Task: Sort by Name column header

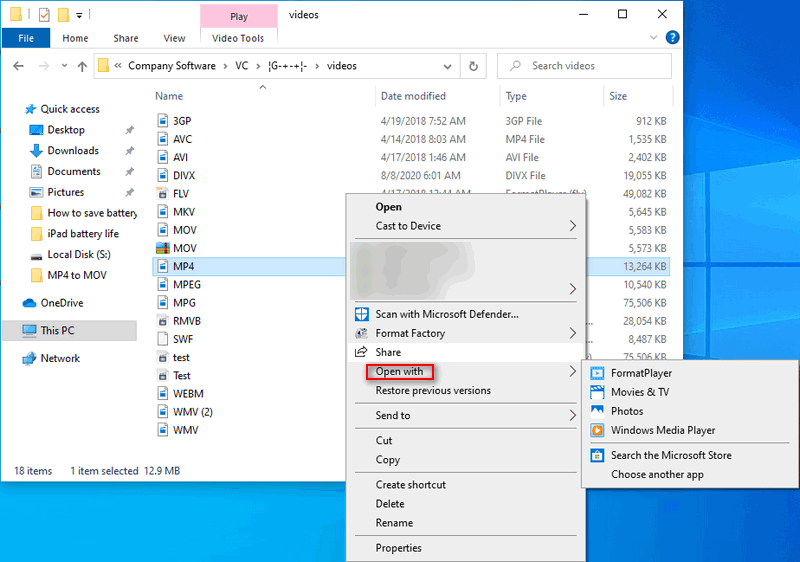Action: pos(169,96)
